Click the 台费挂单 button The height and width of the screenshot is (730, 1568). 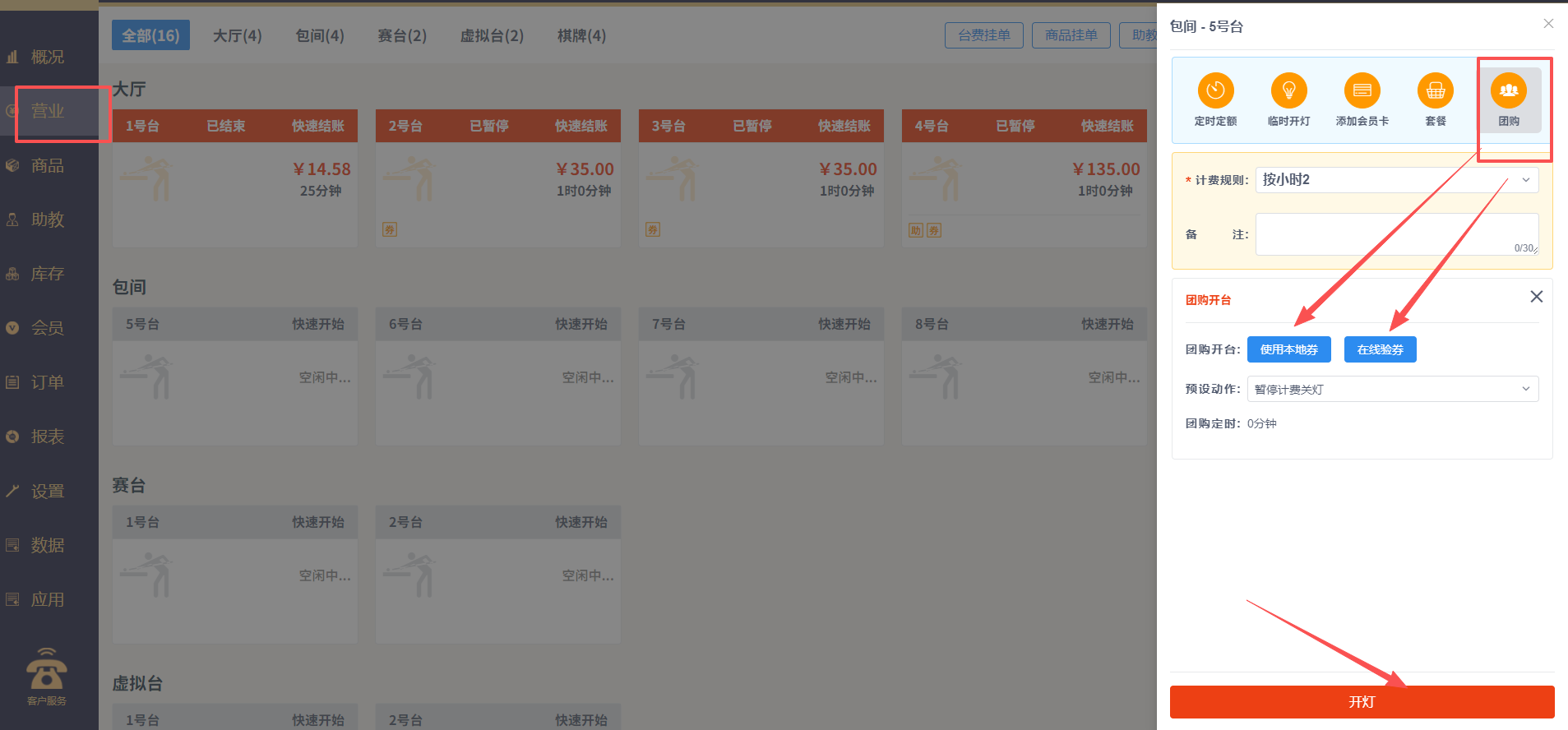(x=983, y=35)
